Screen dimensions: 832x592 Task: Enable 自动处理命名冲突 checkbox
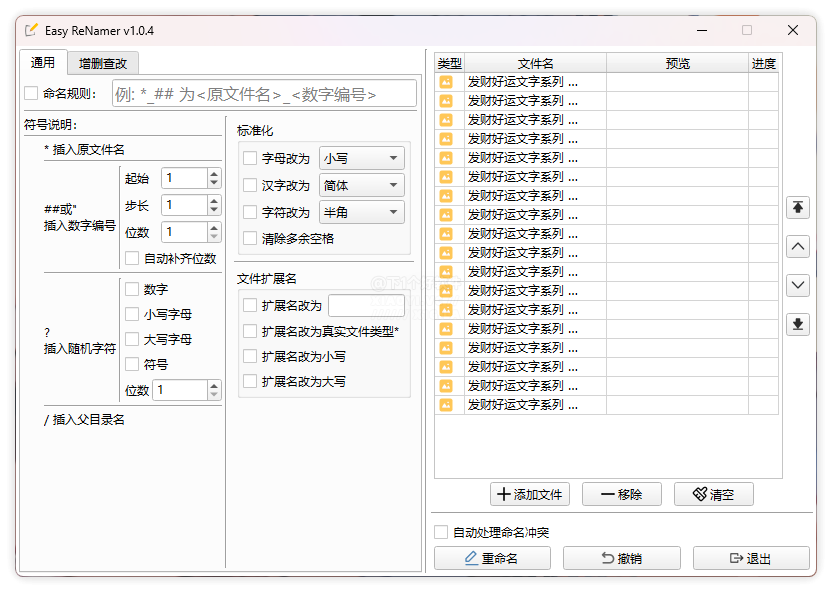point(441,532)
